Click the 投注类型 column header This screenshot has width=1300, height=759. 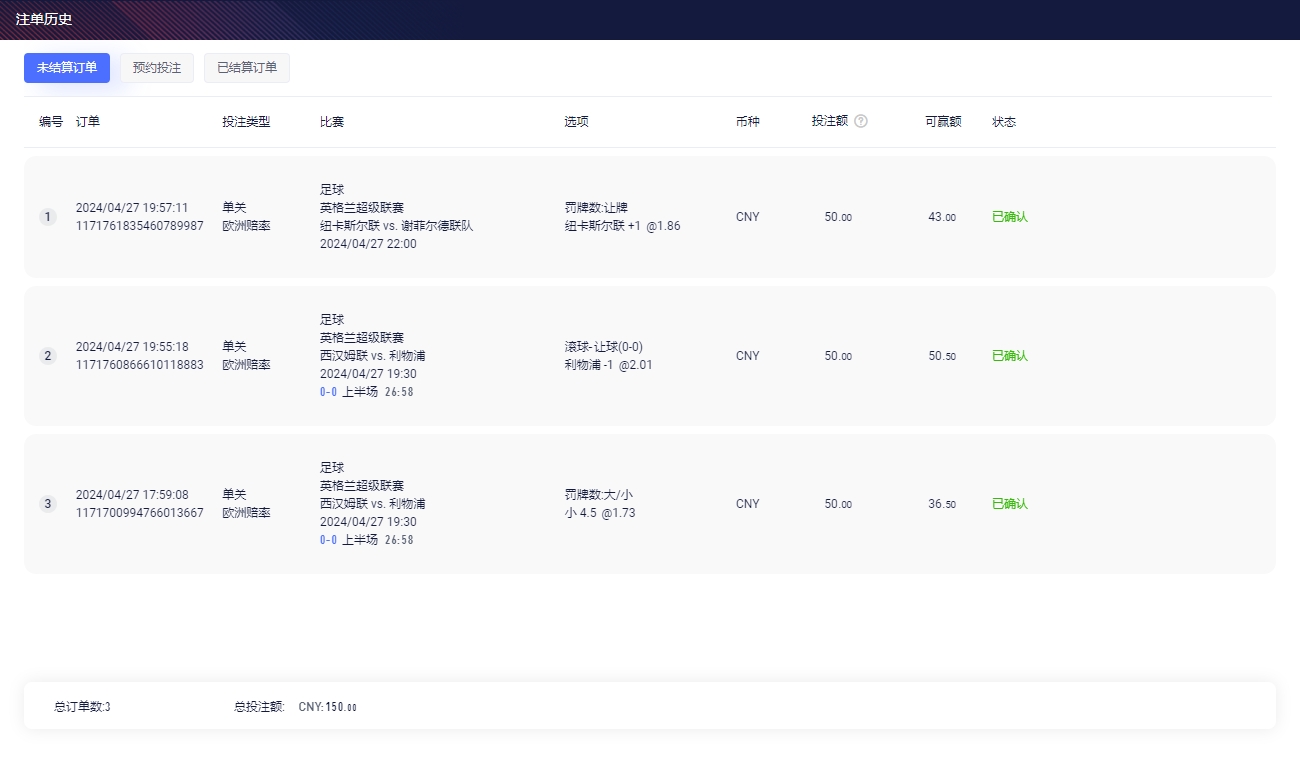pyautogui.click(x=246, y=122)
